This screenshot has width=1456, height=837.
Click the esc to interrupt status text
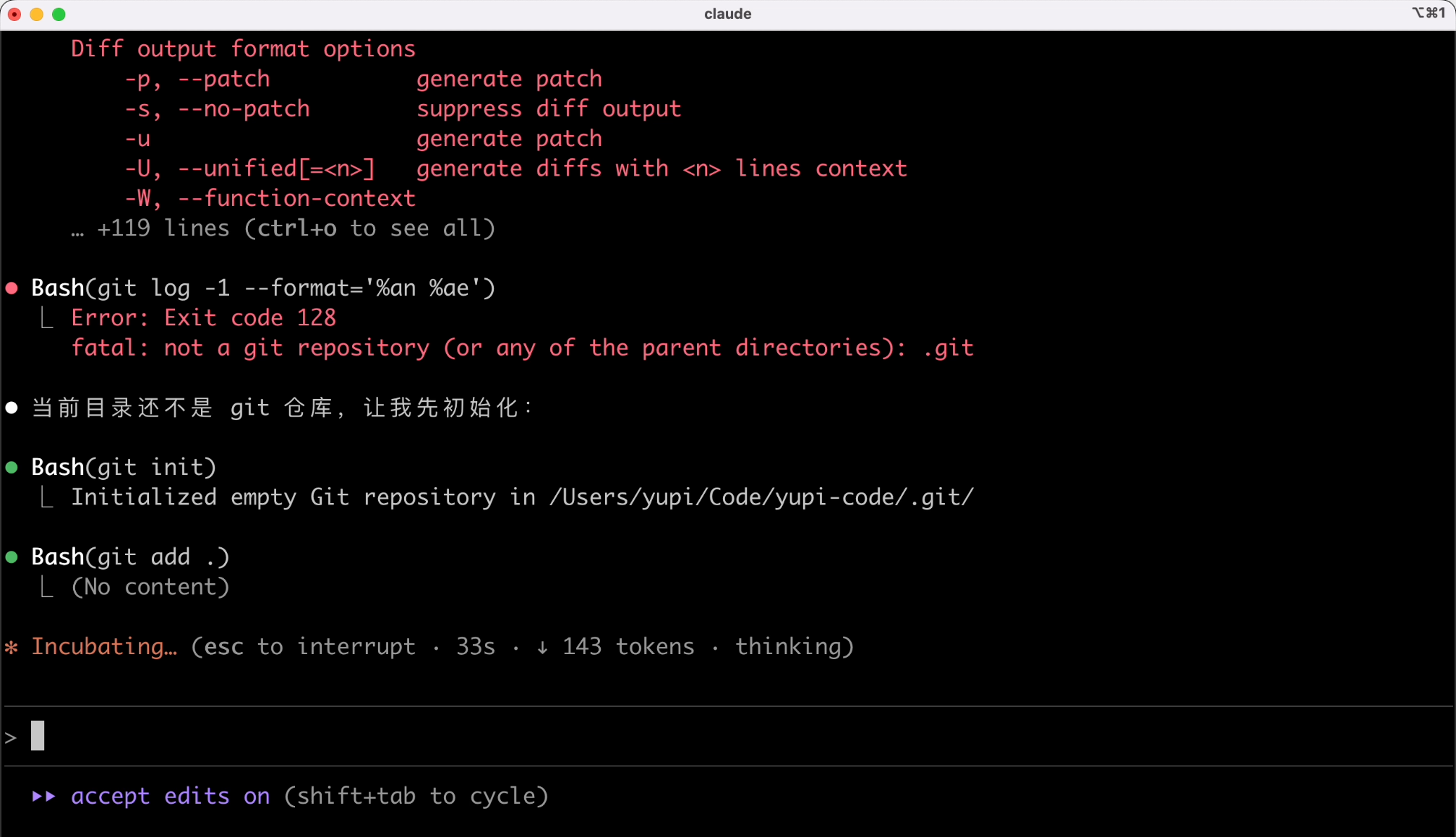pos(309,647)
